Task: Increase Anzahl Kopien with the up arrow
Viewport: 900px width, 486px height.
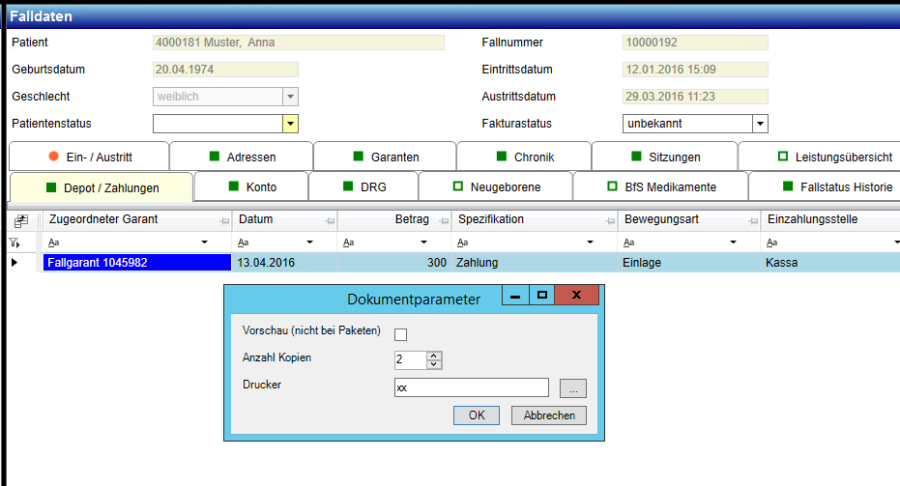Action: point(434,356)
